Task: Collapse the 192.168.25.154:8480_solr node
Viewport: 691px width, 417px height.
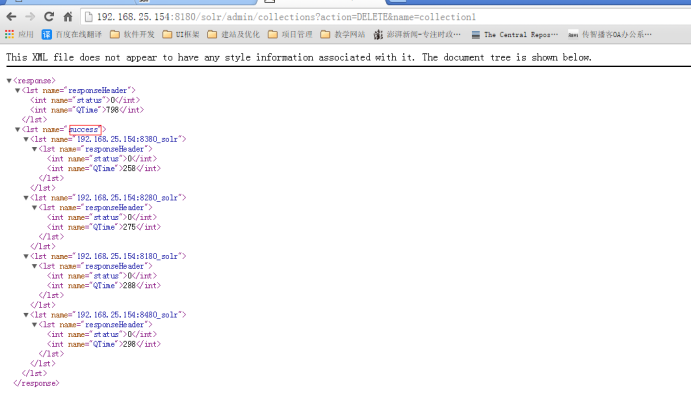Action: [26, 315]
